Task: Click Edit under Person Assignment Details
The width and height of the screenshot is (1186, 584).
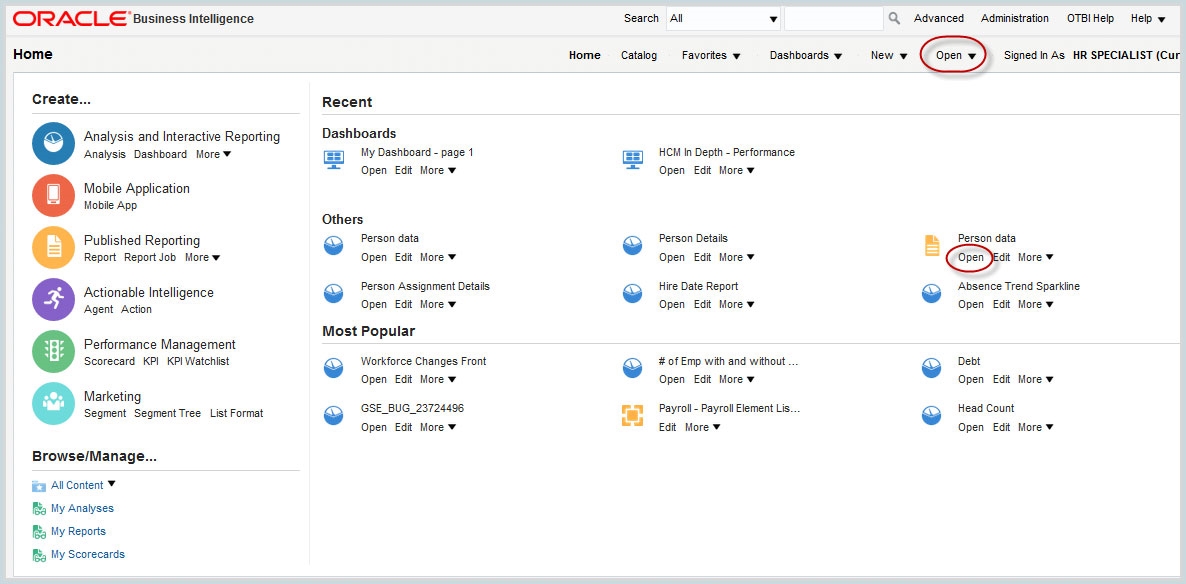Action: (403, 305)
